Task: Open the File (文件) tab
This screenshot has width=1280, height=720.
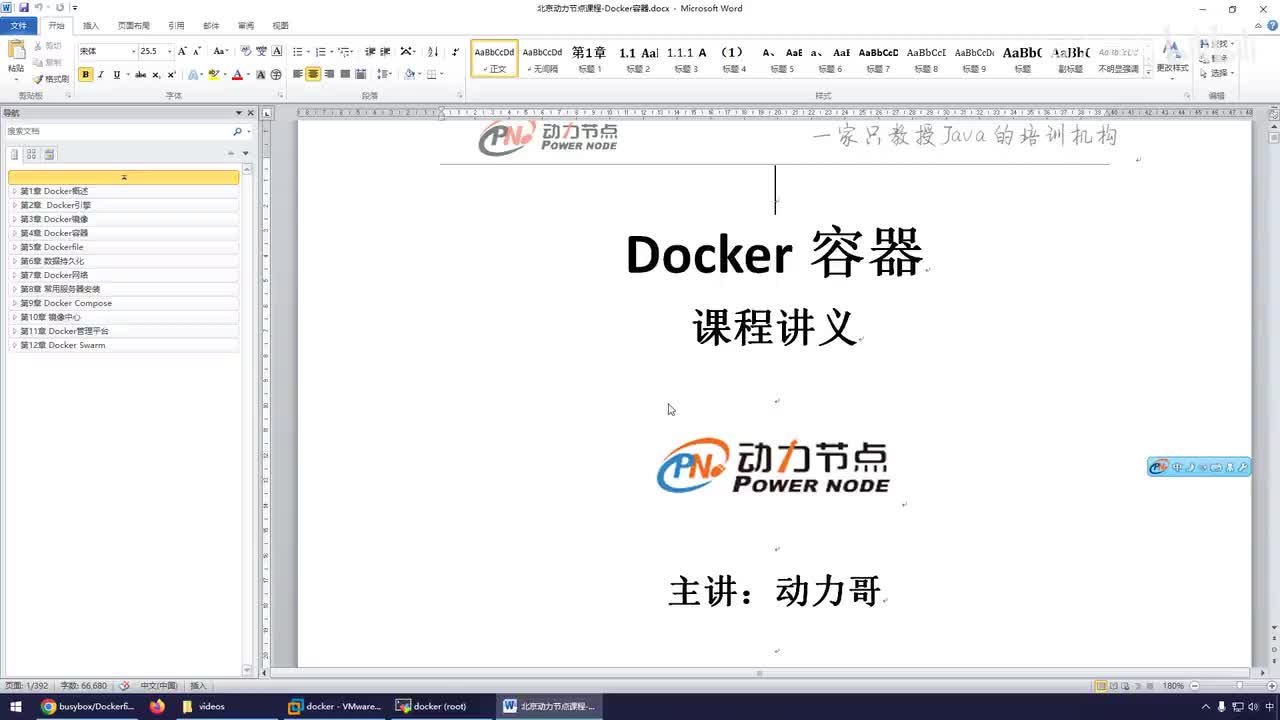Action: pyautogui.click(x=19, y=25)
